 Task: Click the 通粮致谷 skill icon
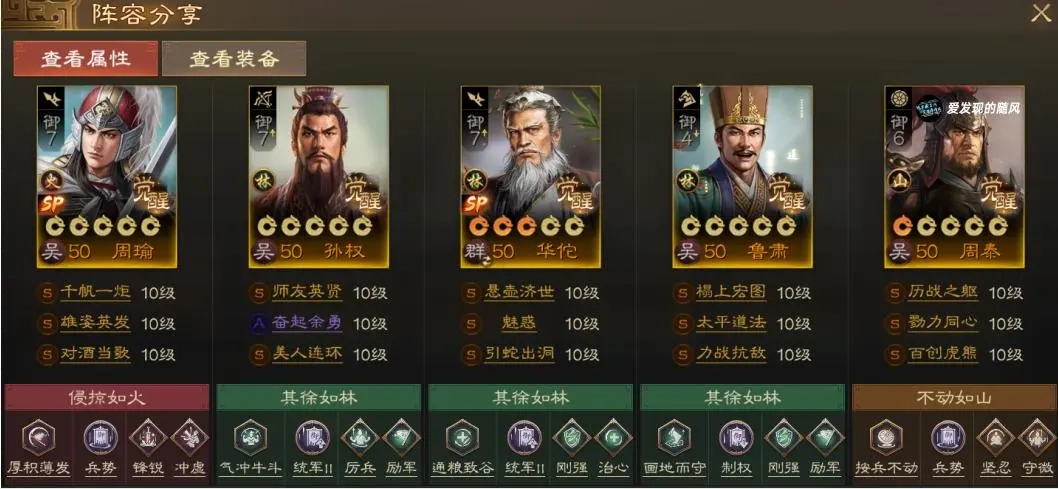[x=462, y=437]
